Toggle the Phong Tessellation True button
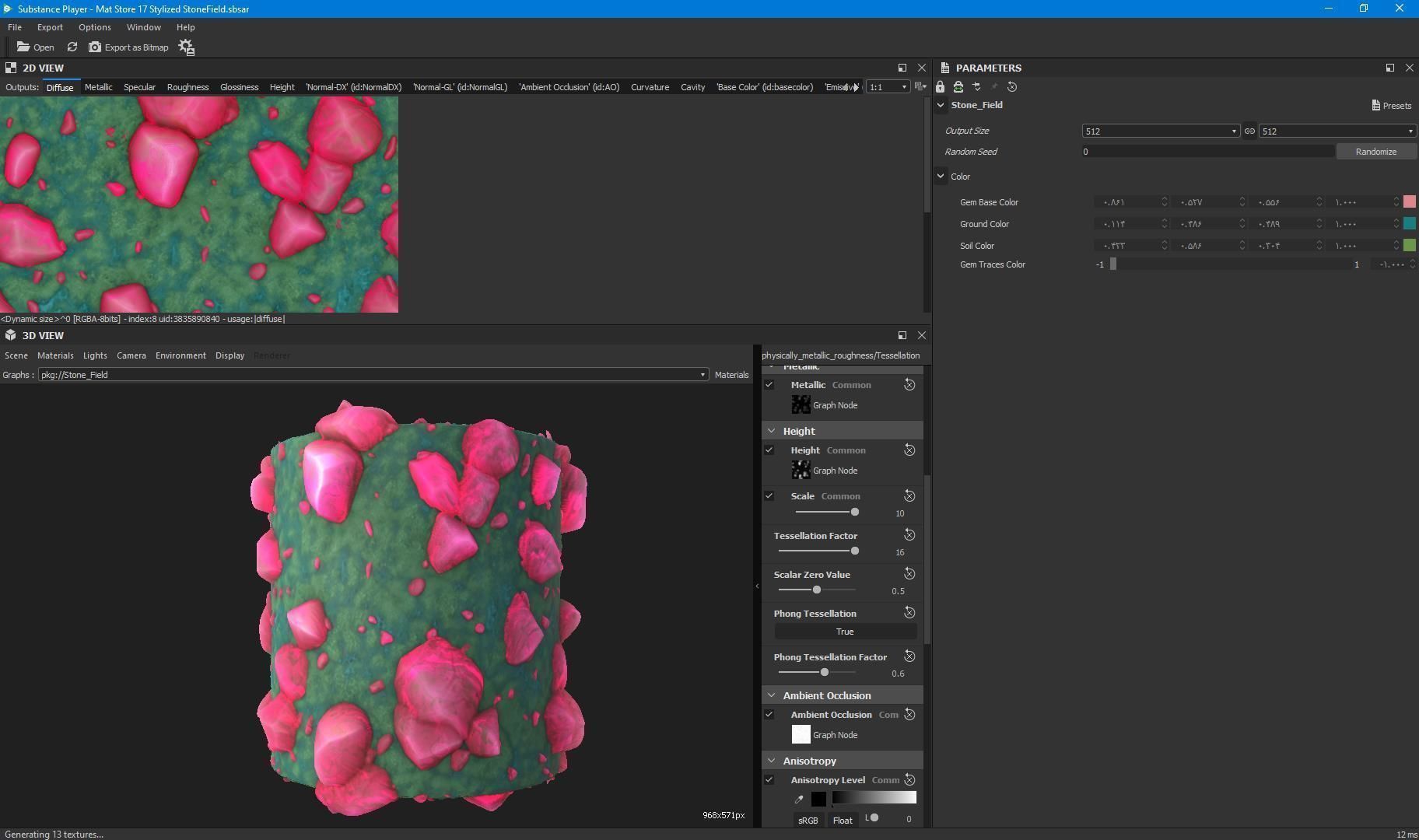Screen dimensions: 1419x840 tap(845, 632)
